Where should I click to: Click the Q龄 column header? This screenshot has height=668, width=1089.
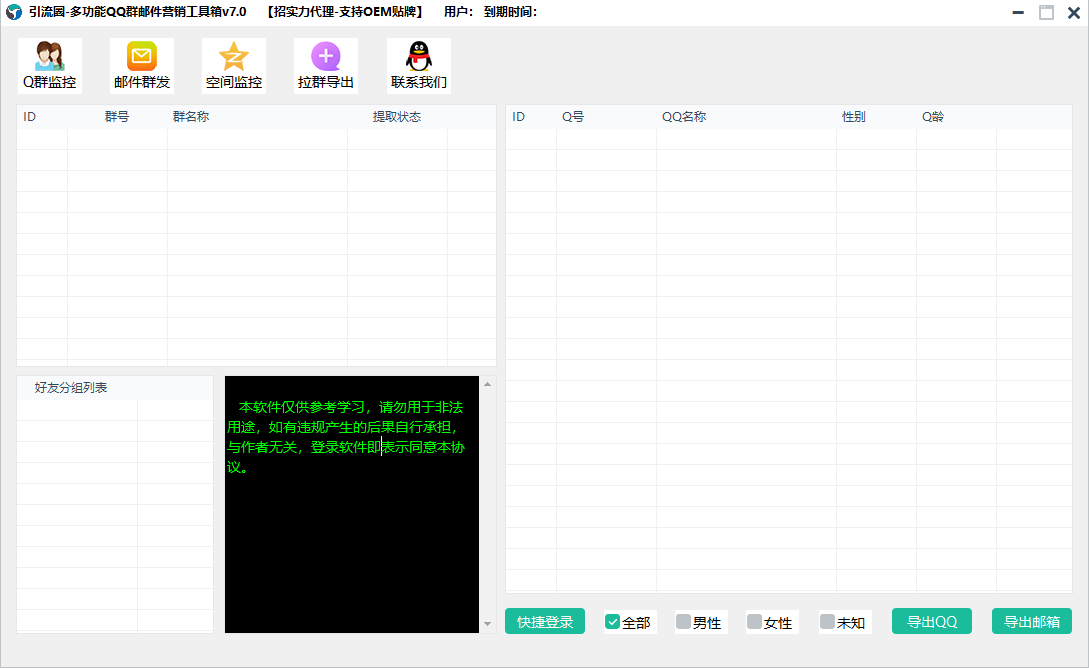tap(933, 117)
